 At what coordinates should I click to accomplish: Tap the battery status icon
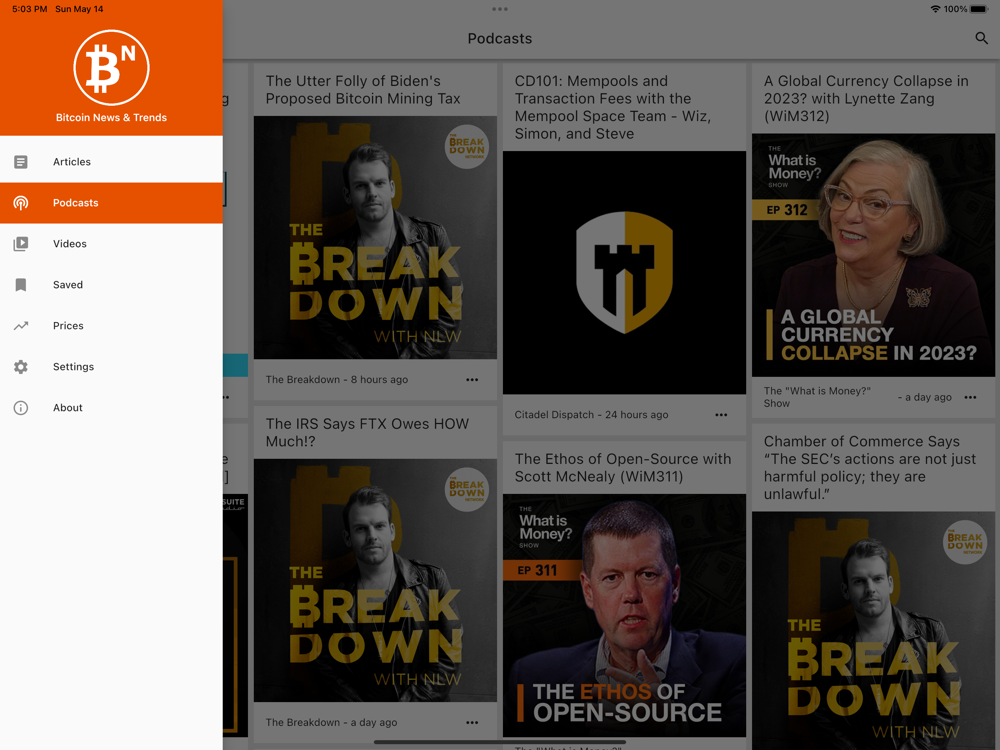click(x=979, y=9)
